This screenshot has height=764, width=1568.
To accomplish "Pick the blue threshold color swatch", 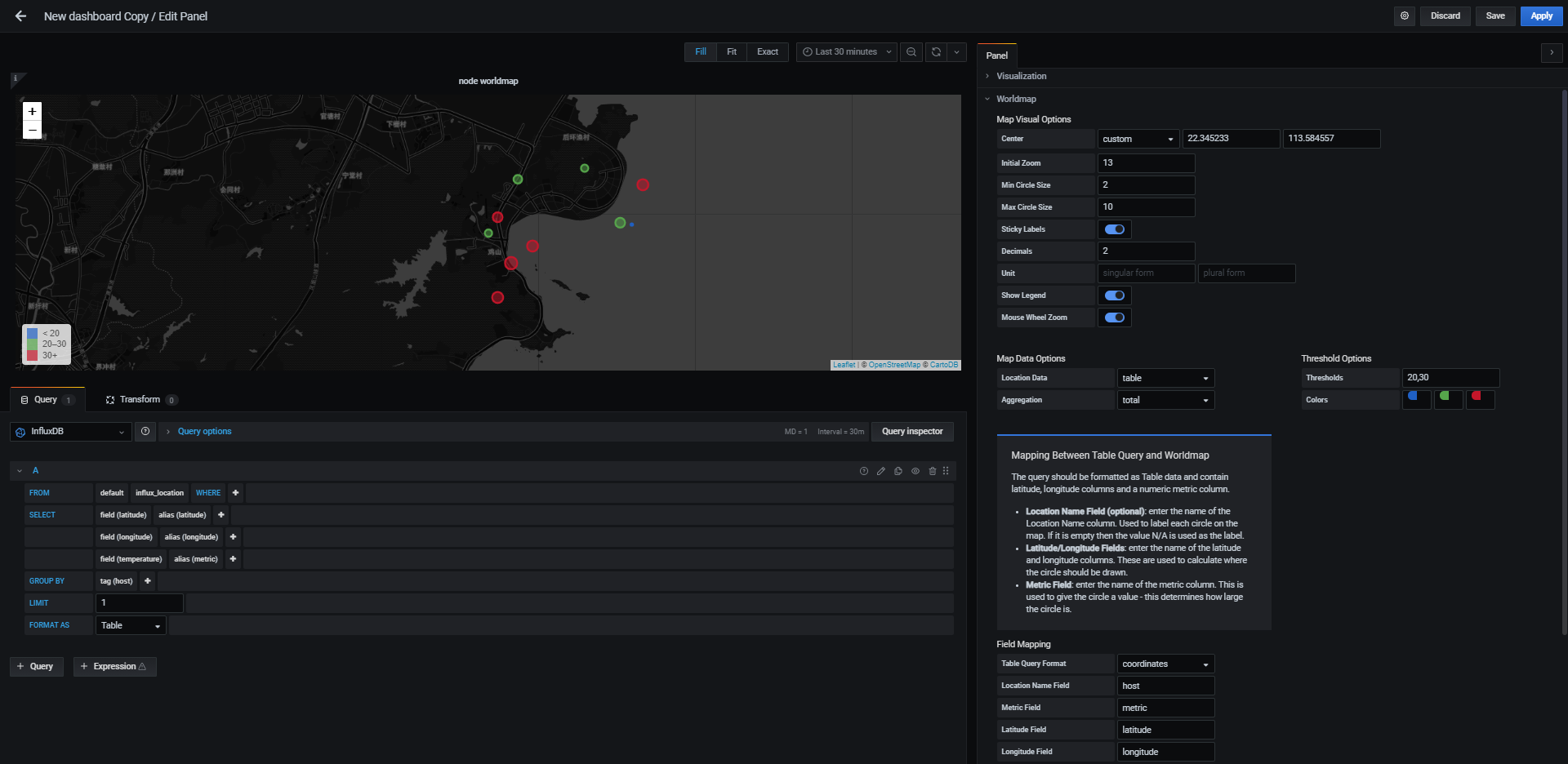I will (x=1416, y=399).
